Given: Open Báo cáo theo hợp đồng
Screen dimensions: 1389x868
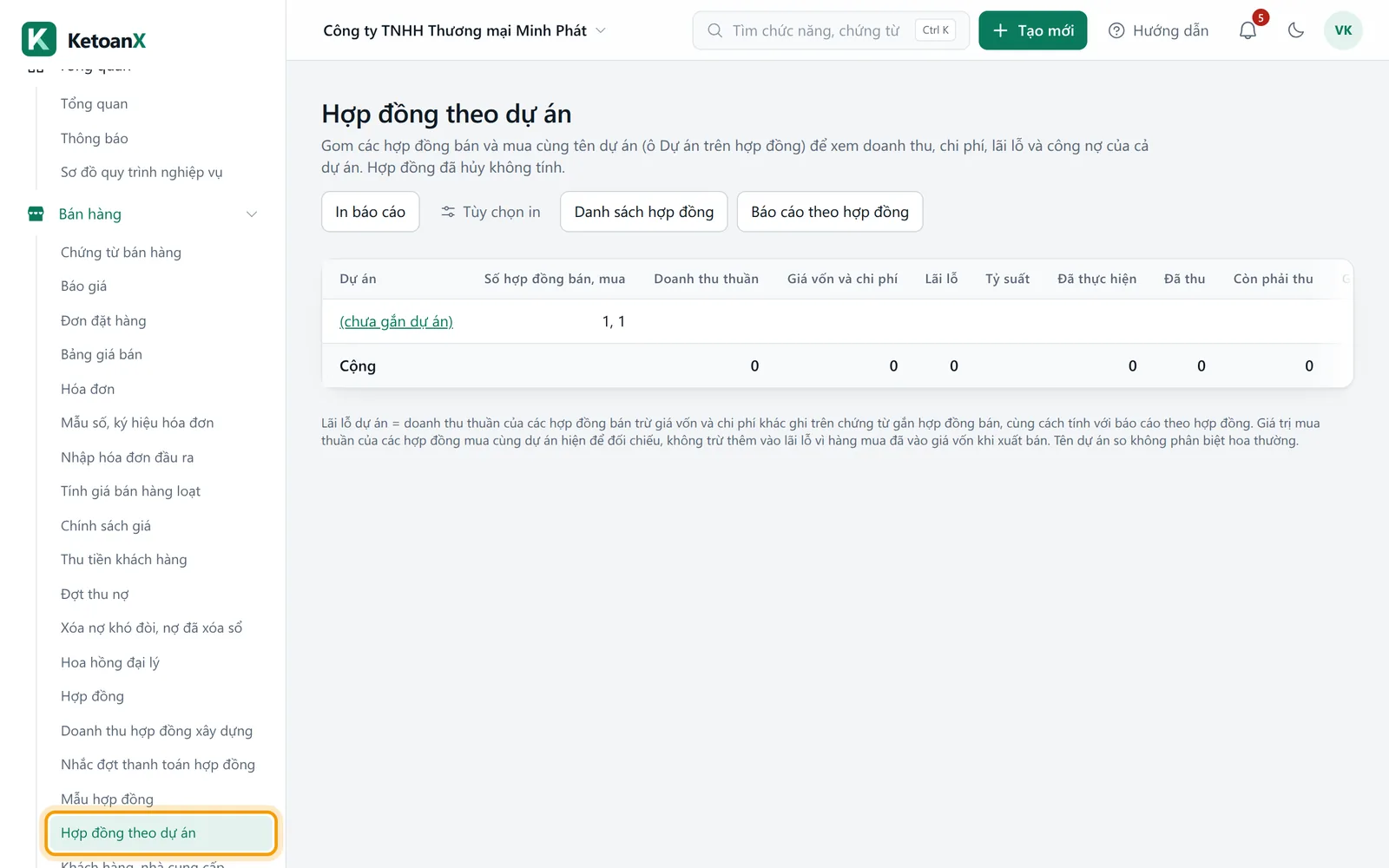Looking at the screenshot, I should (830, 212).
